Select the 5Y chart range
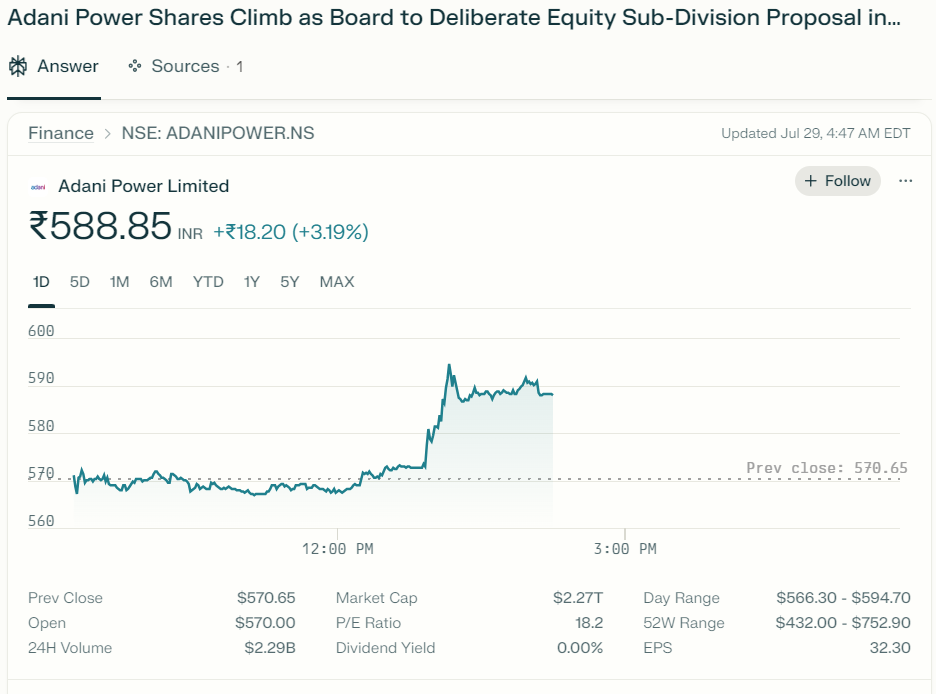This screenshot has height=694, width=936. coord(290,282)
